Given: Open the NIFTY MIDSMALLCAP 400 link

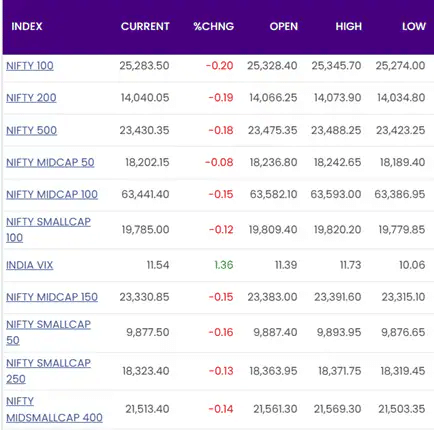Looking at the screenshot, I should (x=54, y=409).
